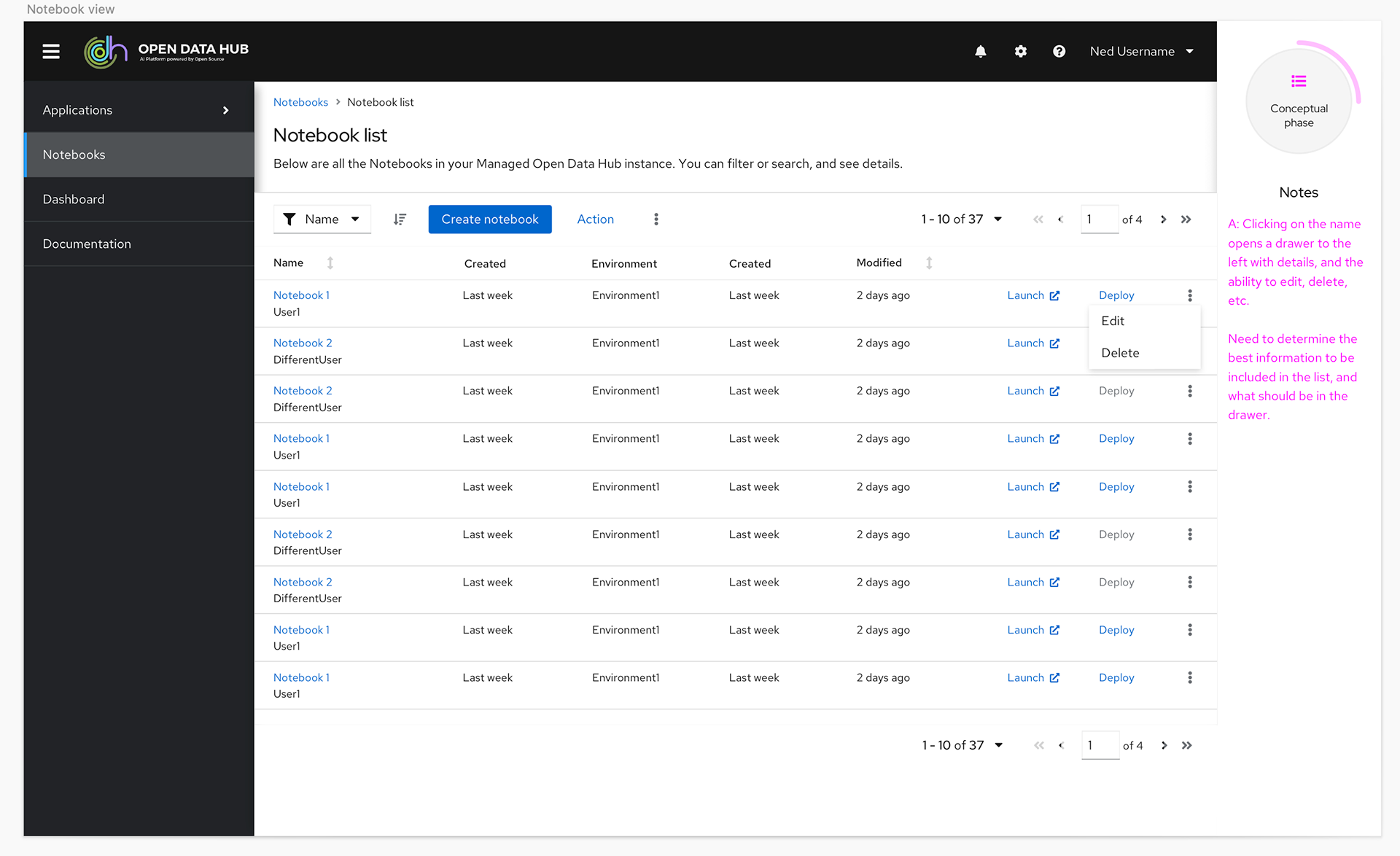Select Documentation in the sidebar

(x=139, y=244)
